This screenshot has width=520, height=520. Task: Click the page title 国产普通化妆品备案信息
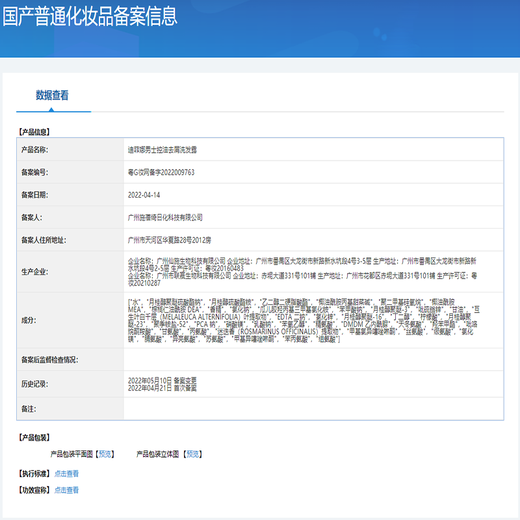pos(90,16)
